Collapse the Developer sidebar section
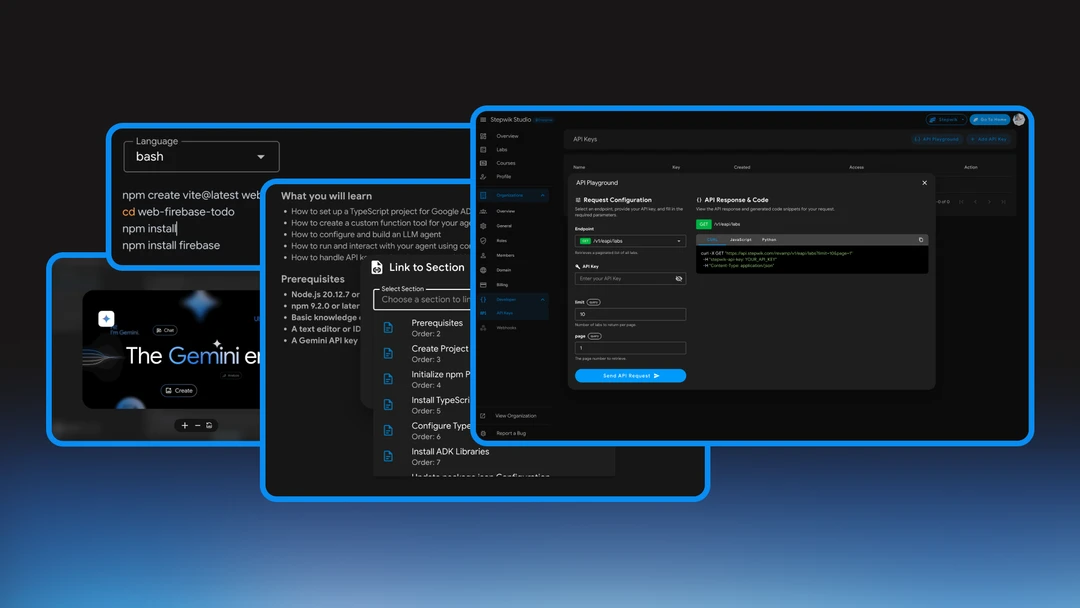1080x608 pixels. [544, 299]
